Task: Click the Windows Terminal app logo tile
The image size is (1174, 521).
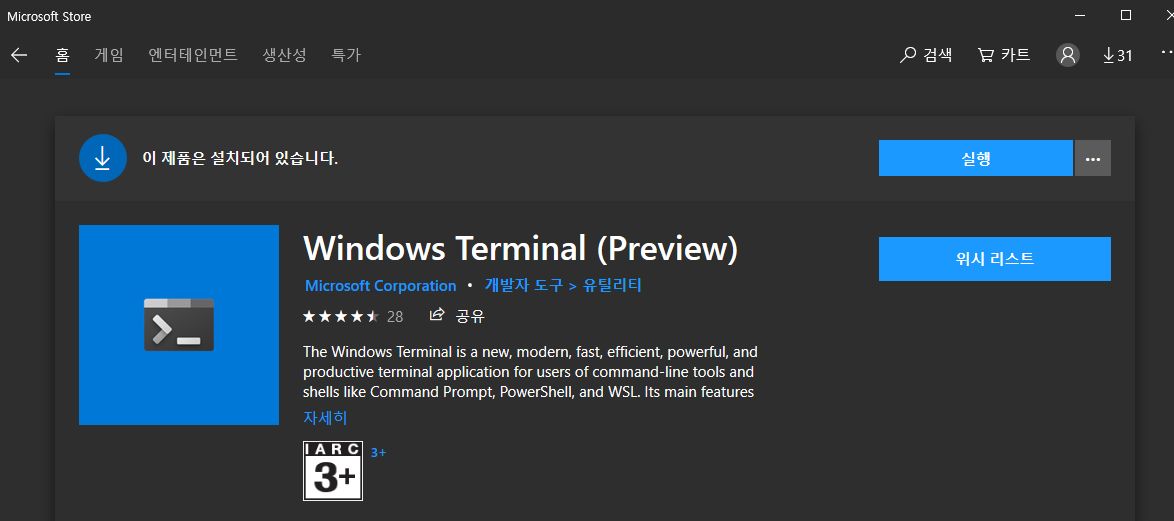Action: pos(179,325)
